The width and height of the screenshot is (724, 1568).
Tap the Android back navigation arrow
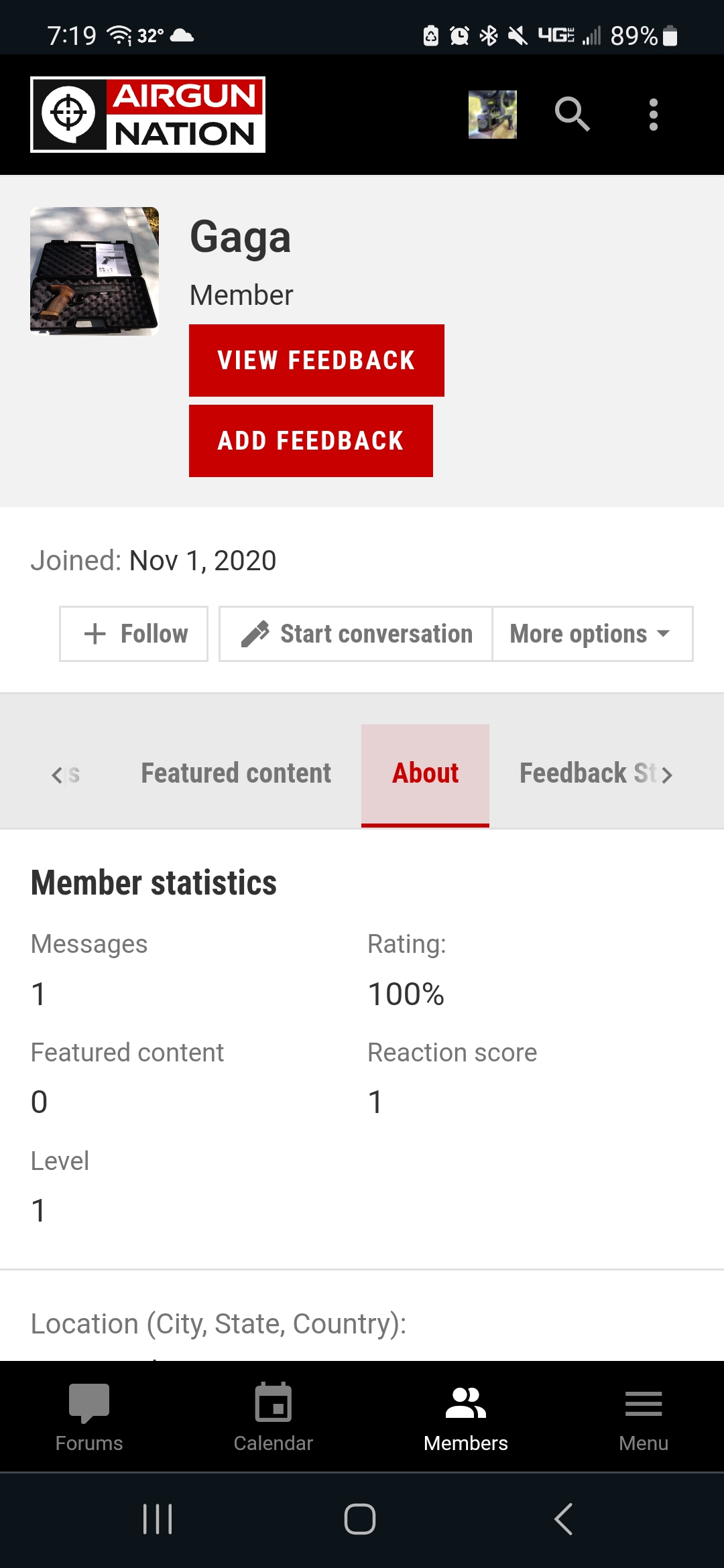point(564,1518)
